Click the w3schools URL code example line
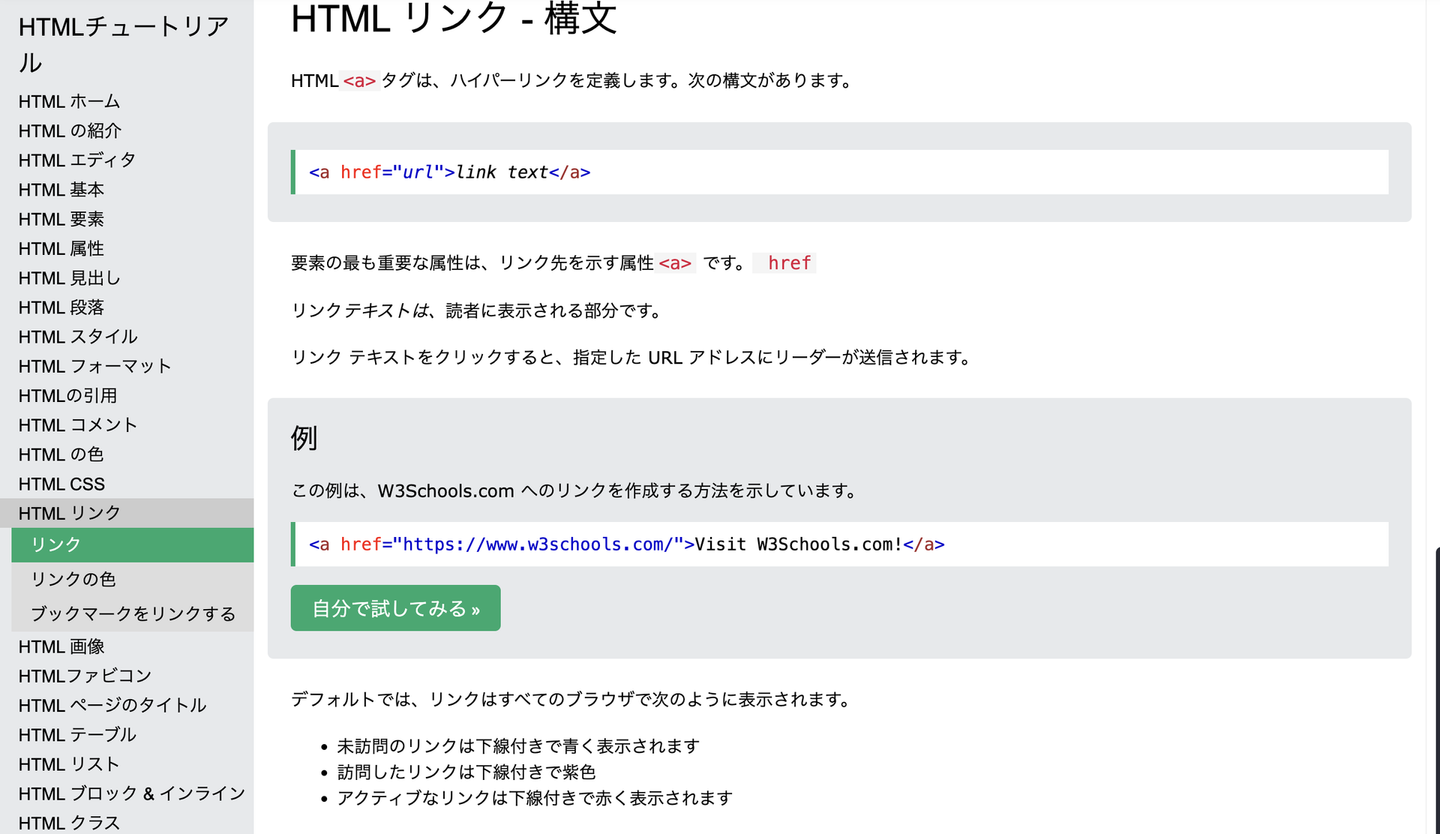Screen dimensions: 1440x834 (626, 545)
